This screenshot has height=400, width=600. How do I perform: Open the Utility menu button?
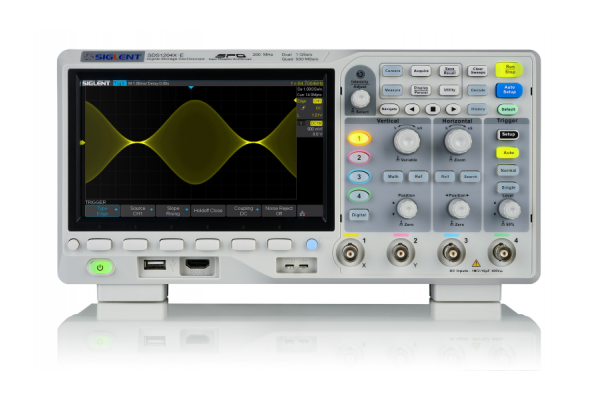point(449,90)
